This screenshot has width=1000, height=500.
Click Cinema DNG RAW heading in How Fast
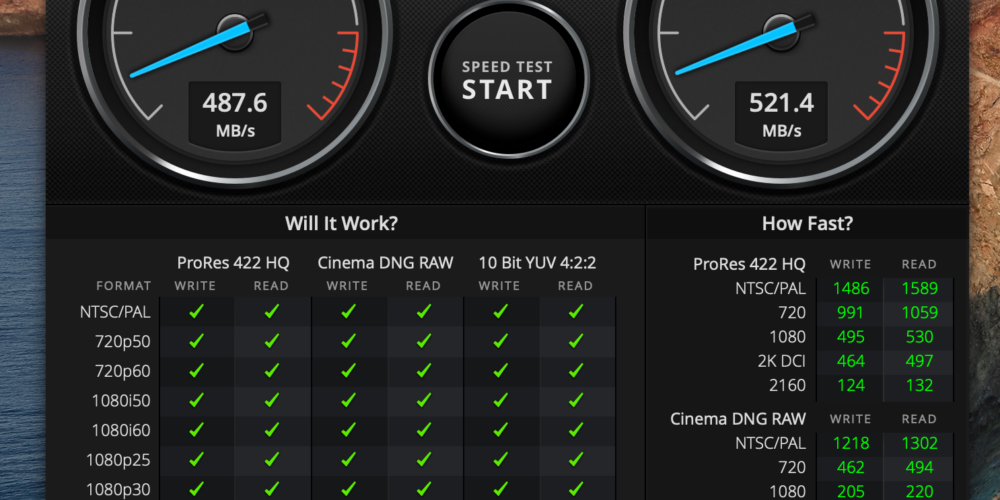738,418
